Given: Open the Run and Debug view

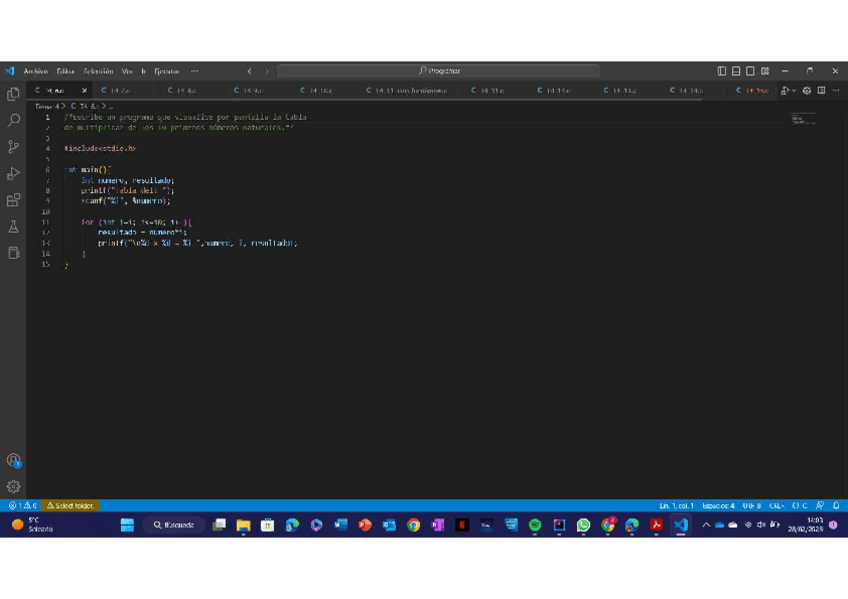Looking at the screenshot, I should pos(13,174).
